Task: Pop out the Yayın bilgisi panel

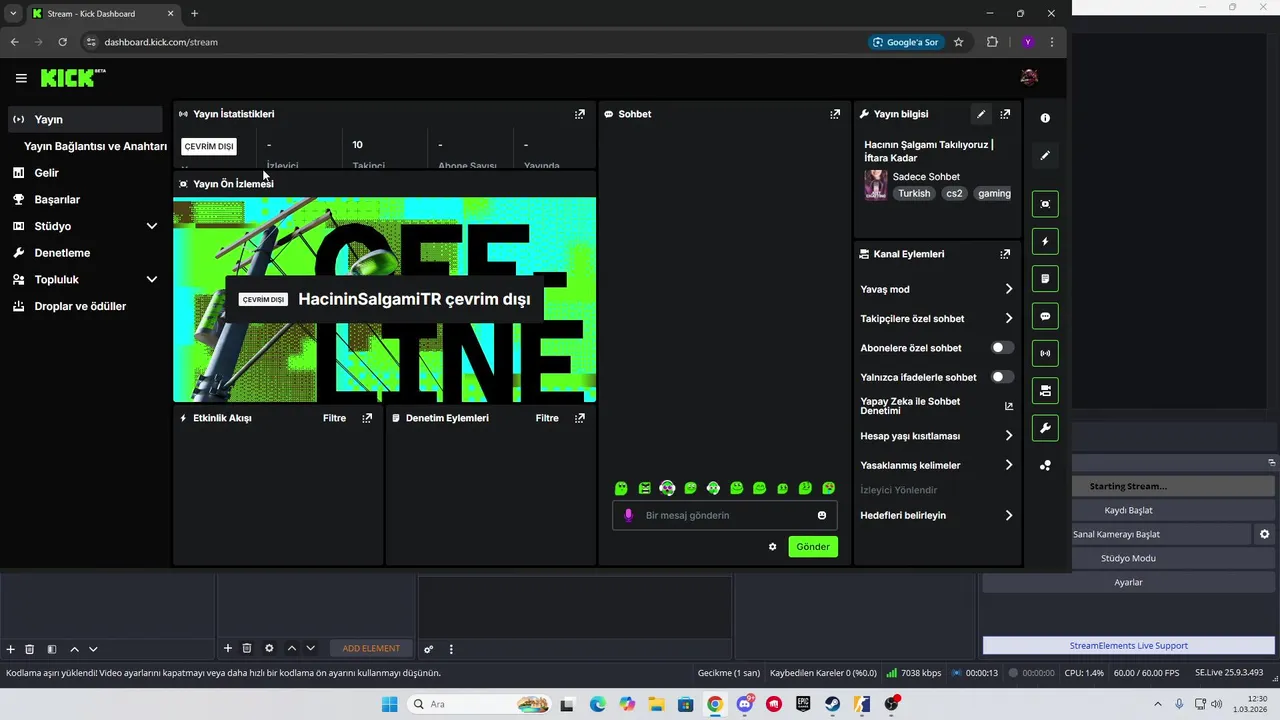Action: 1005,114
